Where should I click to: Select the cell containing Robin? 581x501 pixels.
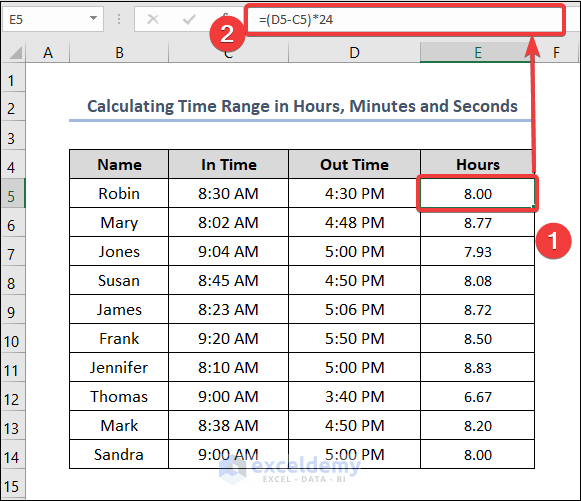pyautogui.click(x=119, y=193)
